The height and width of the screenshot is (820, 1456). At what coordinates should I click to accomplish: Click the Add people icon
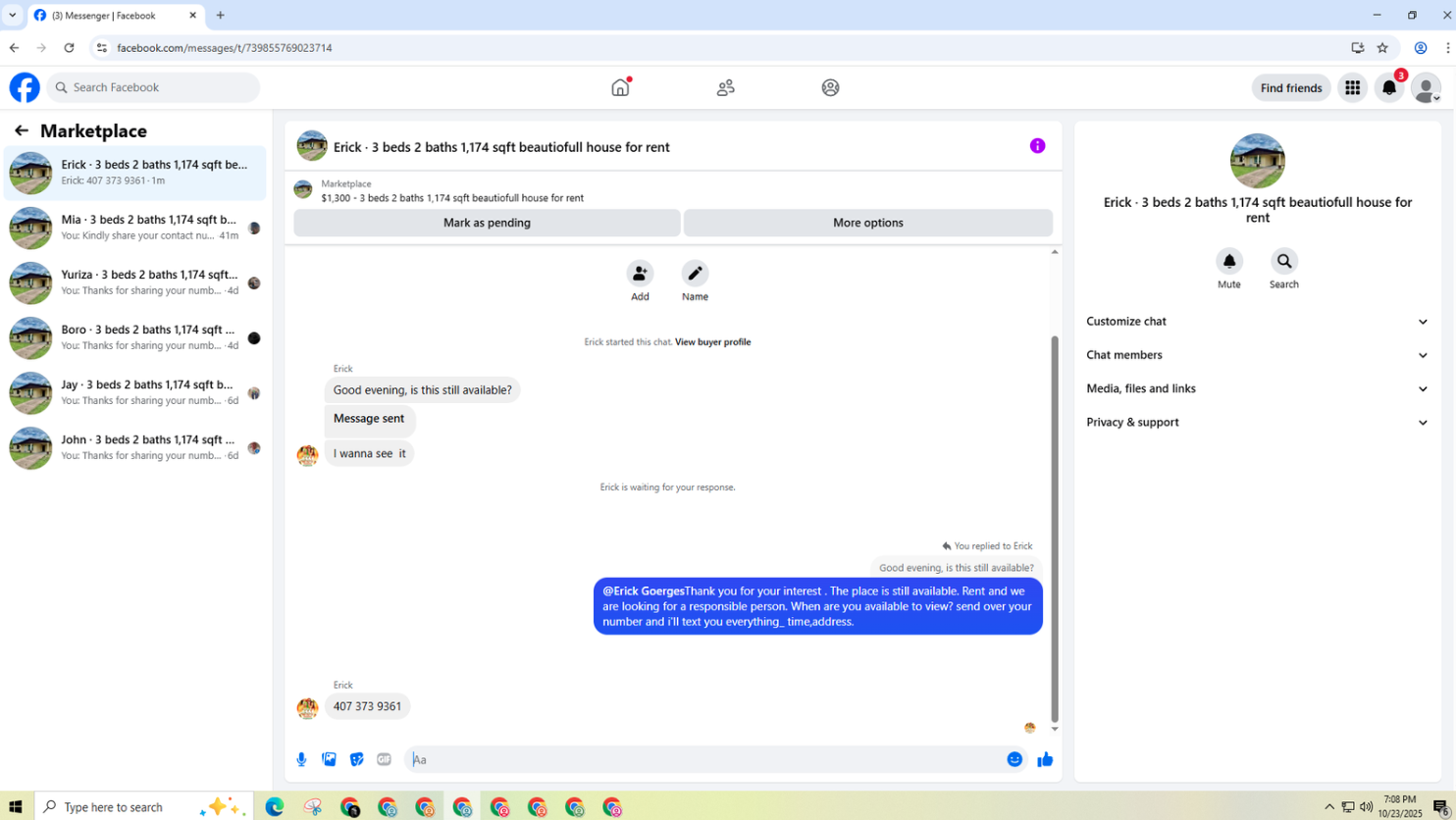pos(640,273)
